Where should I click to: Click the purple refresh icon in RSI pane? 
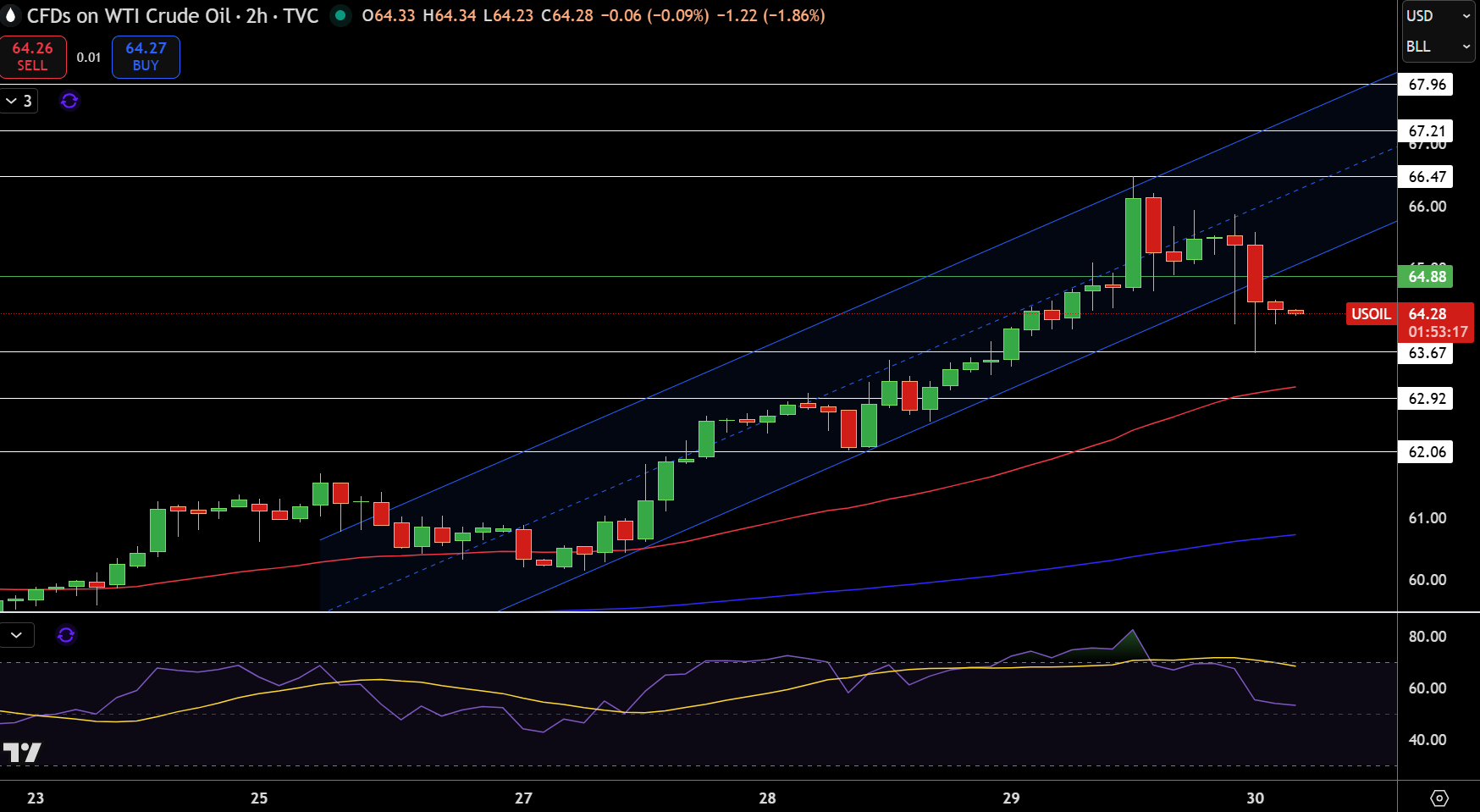point(66,634)
